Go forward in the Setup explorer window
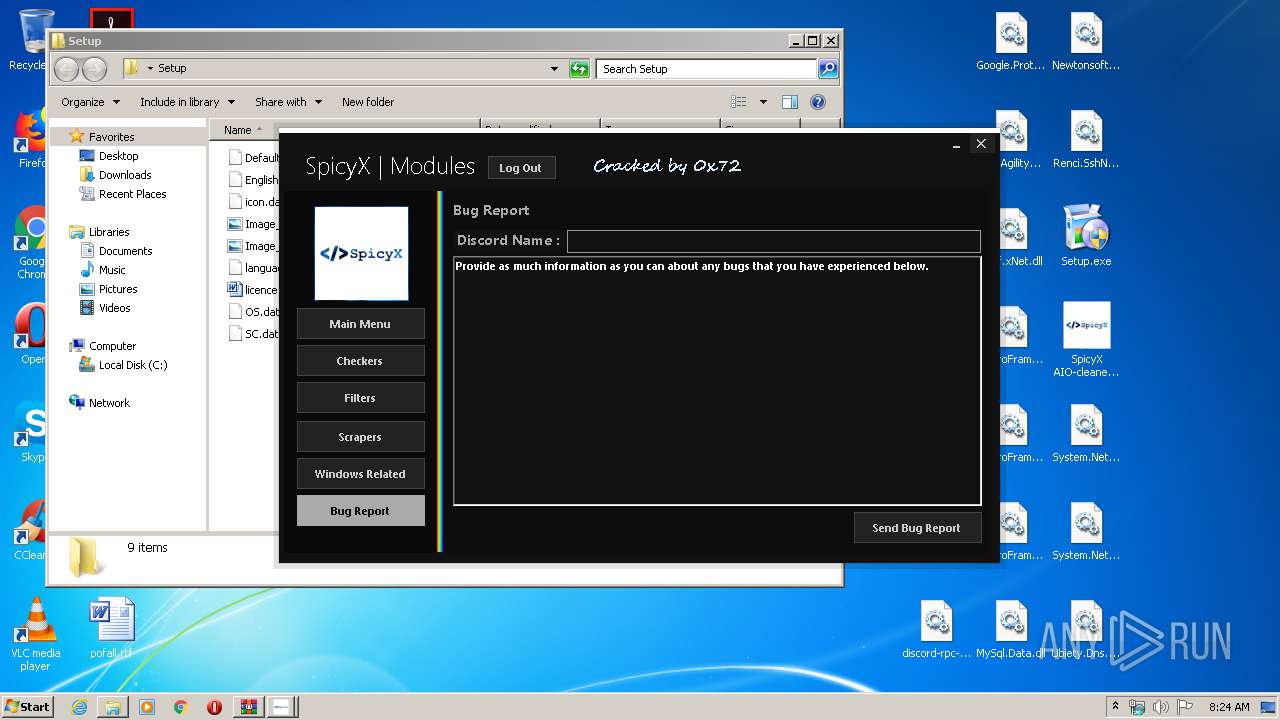This screenshot has height=720, width=1280. click(94, 69)
